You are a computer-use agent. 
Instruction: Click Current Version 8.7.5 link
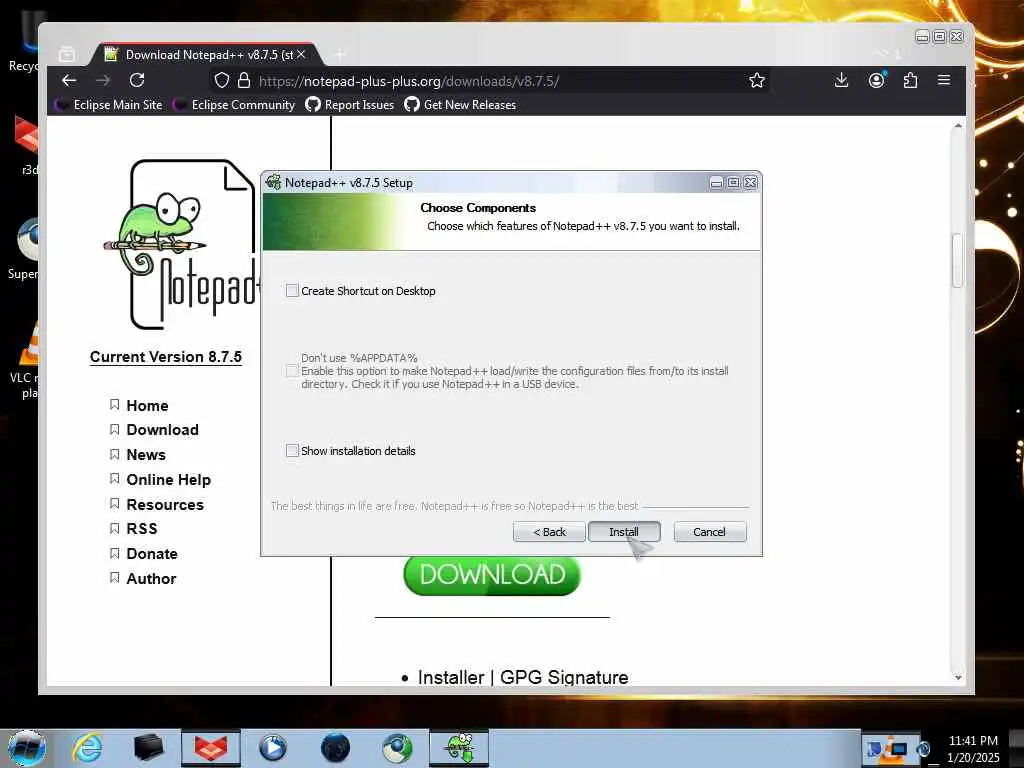166,357
